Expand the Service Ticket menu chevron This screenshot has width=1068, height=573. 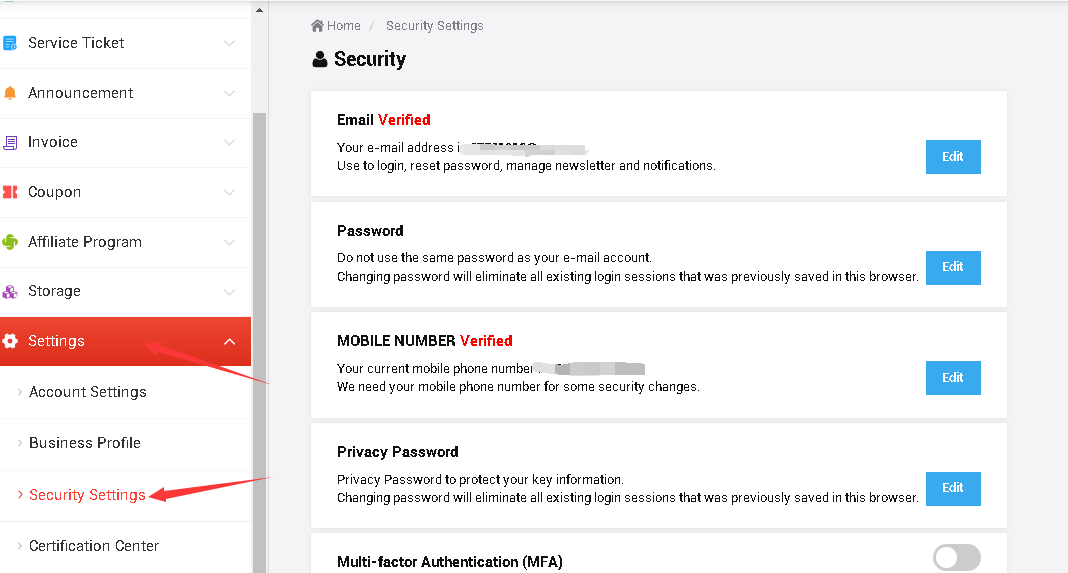tap(230, 43)
